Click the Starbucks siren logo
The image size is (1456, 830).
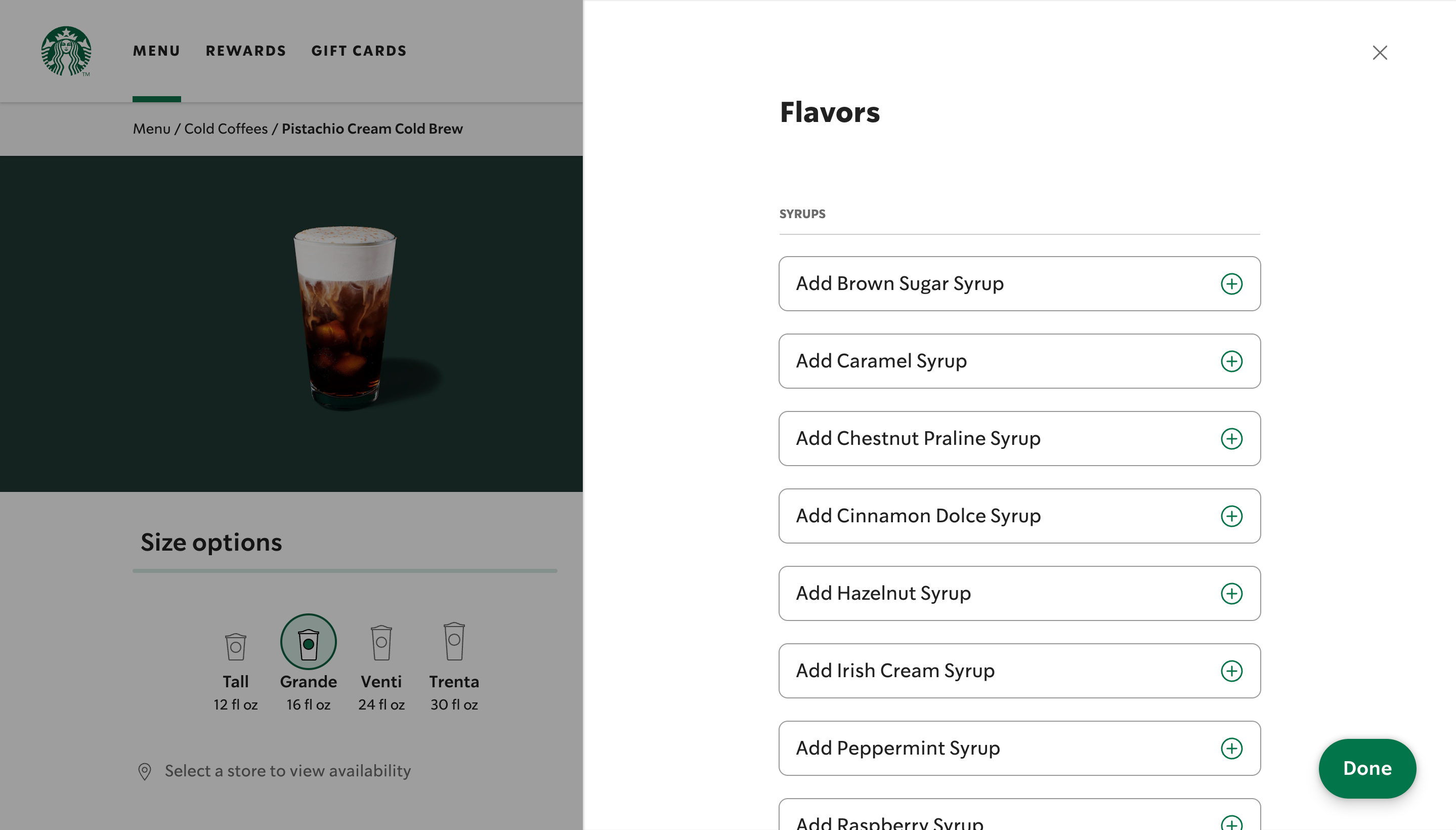click(x=66, y=51)
